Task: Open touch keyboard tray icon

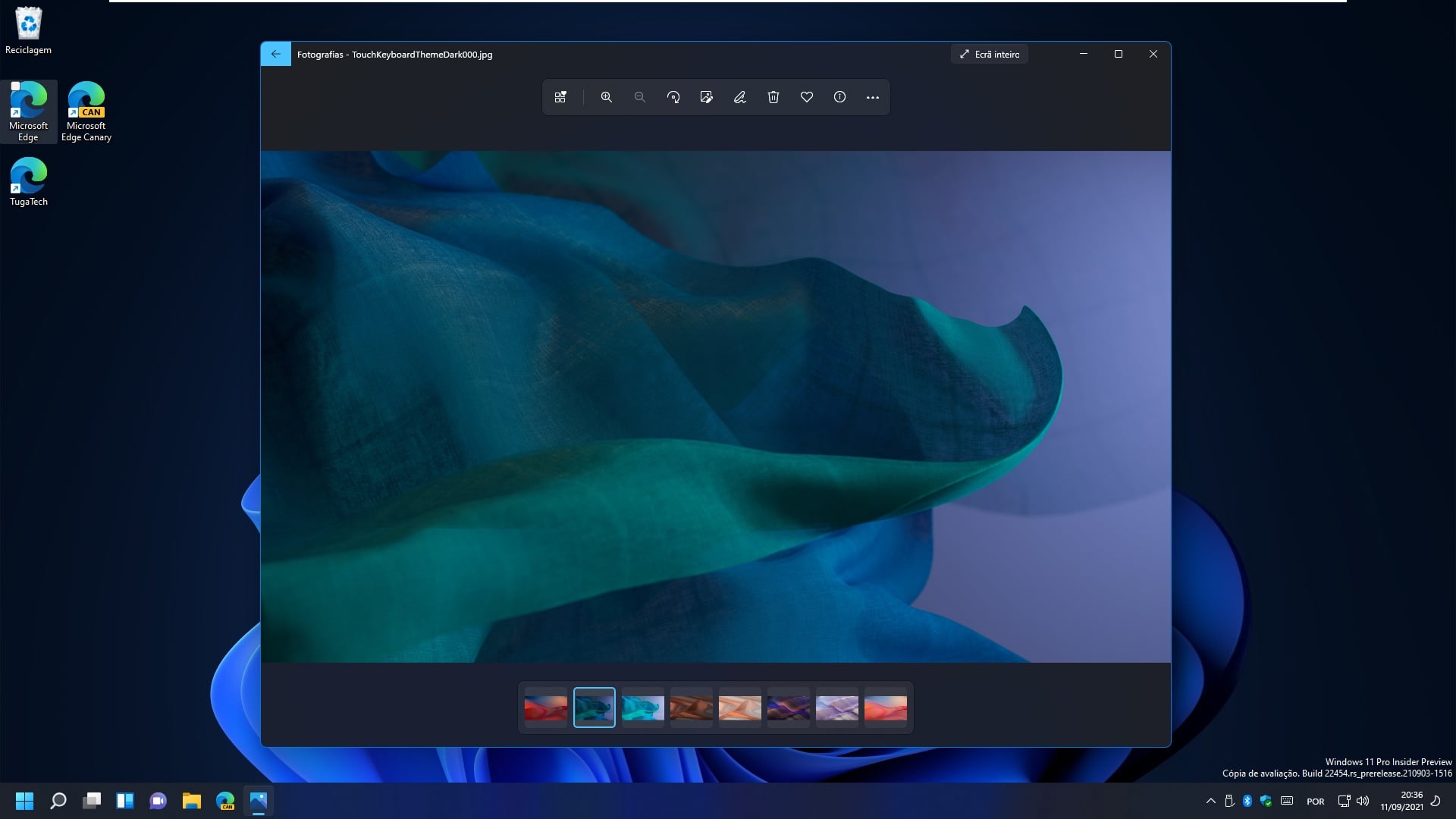Action: 1287,801
